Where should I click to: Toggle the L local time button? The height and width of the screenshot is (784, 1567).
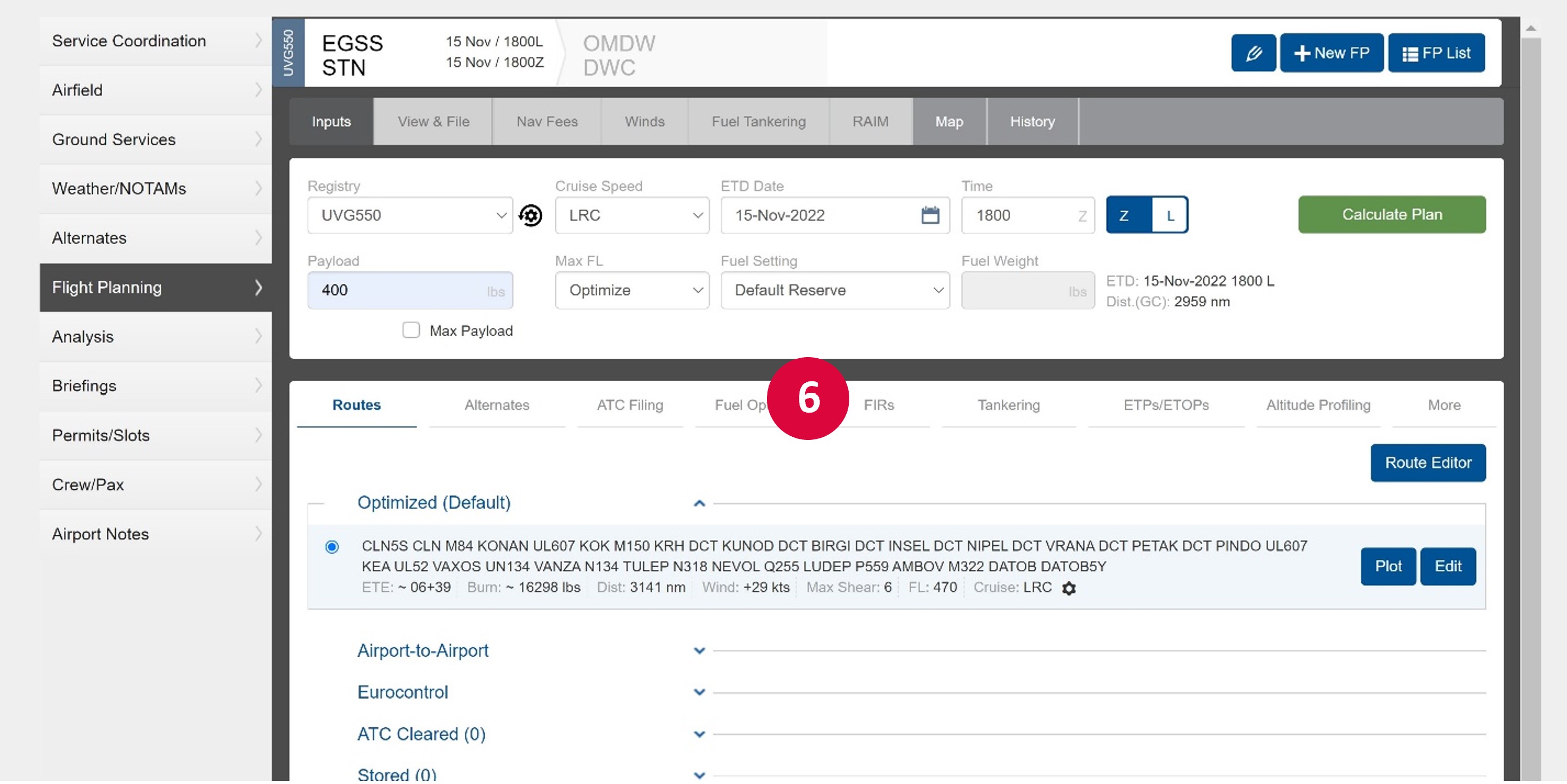[1170, 215]
